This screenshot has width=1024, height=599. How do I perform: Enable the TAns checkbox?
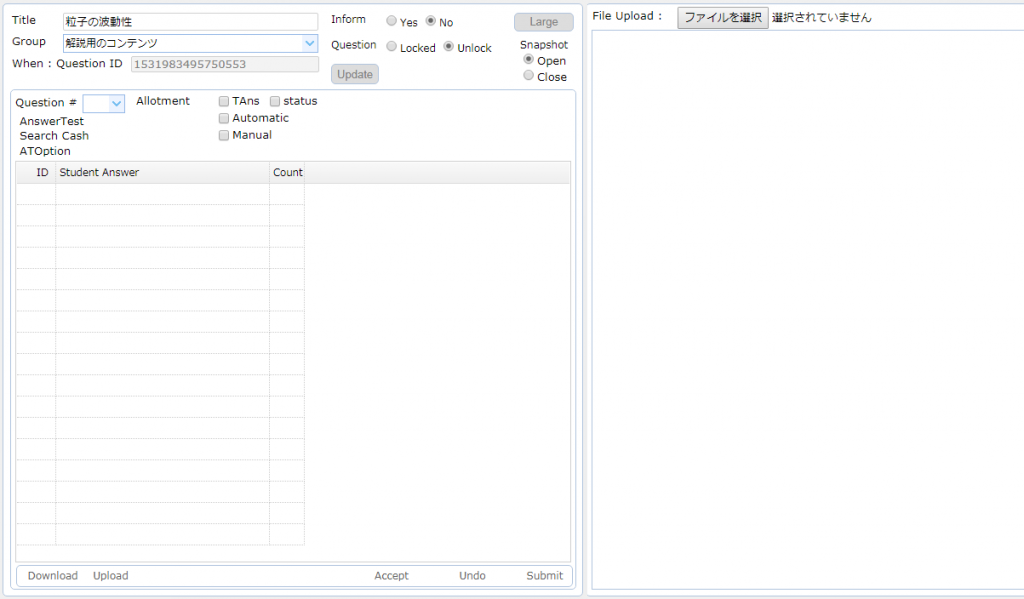click(224, 101)
